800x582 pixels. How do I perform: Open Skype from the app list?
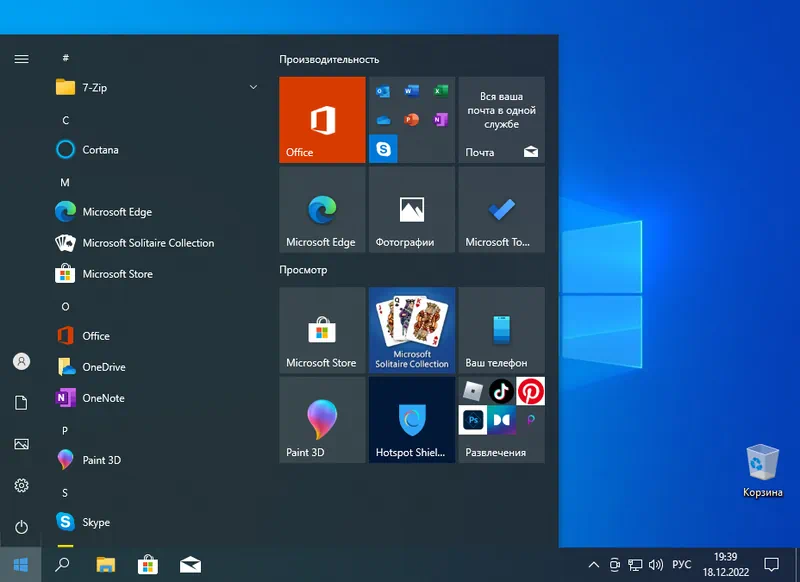click(x=156, y=522)
